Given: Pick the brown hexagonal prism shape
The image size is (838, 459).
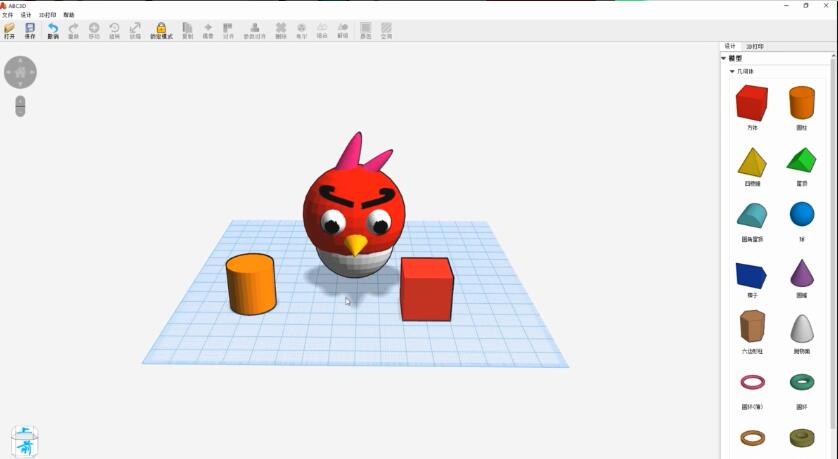Looking at the screenshot, I should [752, 325].
